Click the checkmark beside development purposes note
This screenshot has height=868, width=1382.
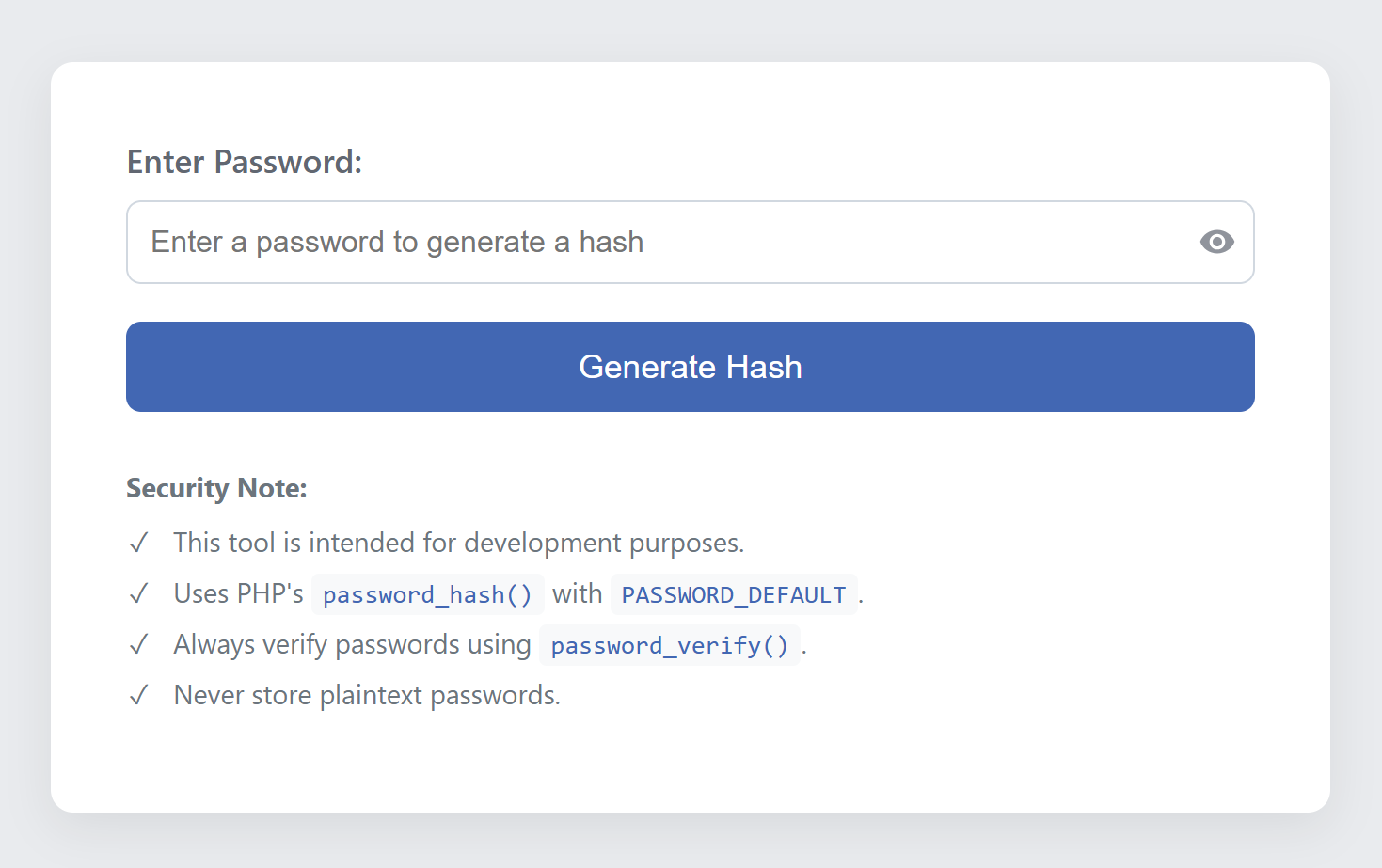(x=139, y=544)
